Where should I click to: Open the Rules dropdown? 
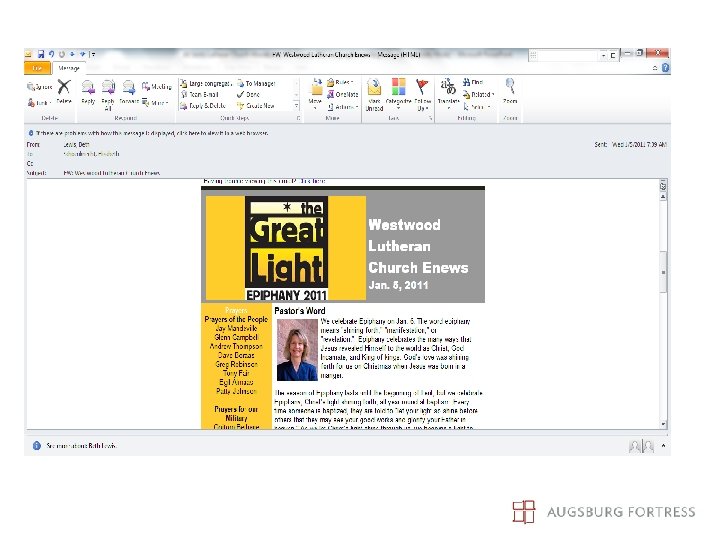pos(340,83)
